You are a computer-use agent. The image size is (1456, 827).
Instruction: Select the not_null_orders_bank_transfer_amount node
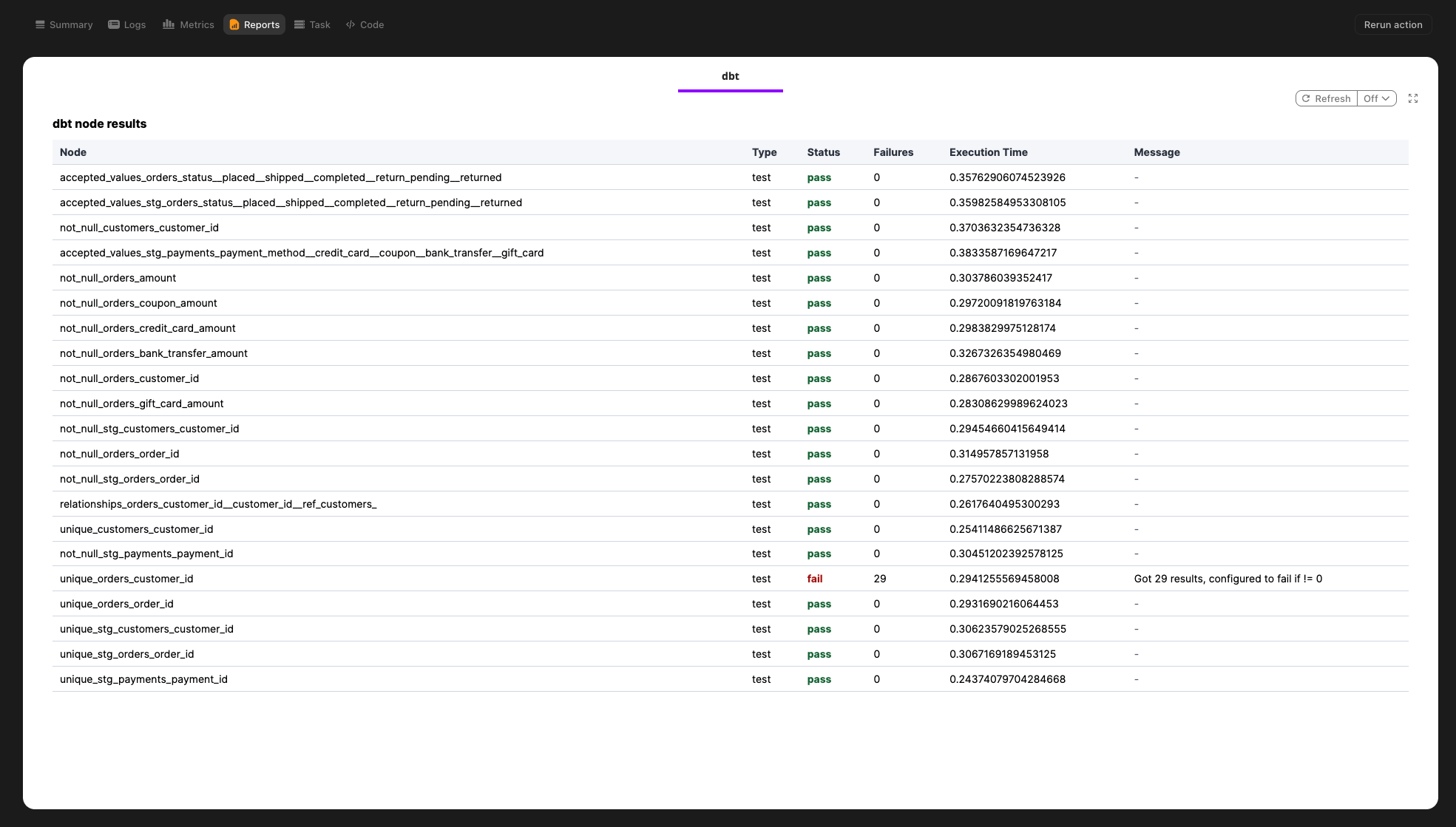(154, 353)
